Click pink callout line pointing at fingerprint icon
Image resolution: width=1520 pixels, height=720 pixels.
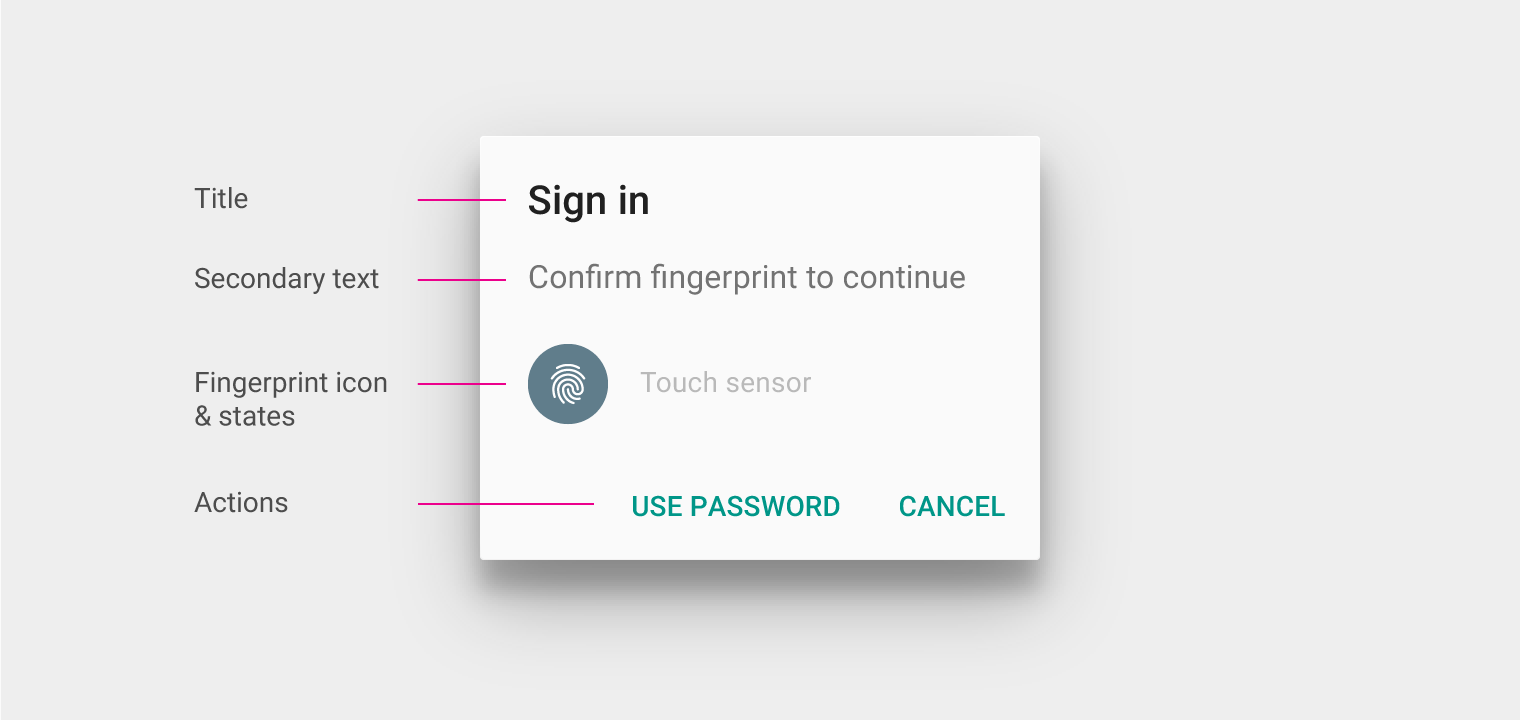[462, 384]
